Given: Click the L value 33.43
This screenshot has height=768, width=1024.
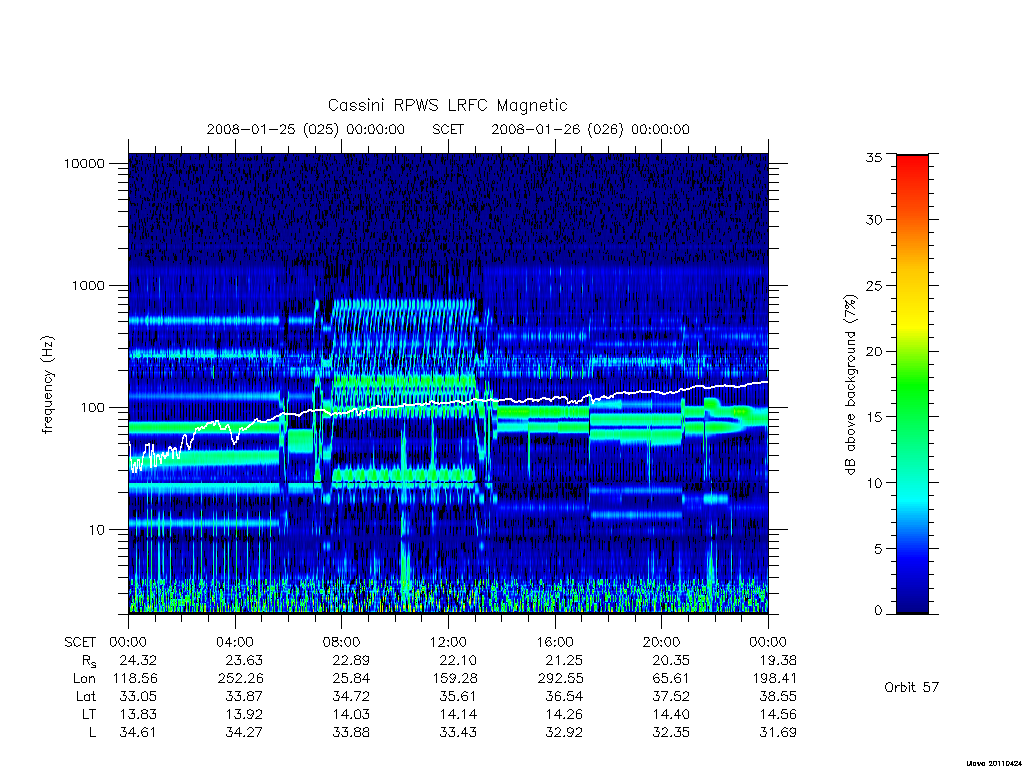Looking at the screenshot, I should 458,733.
